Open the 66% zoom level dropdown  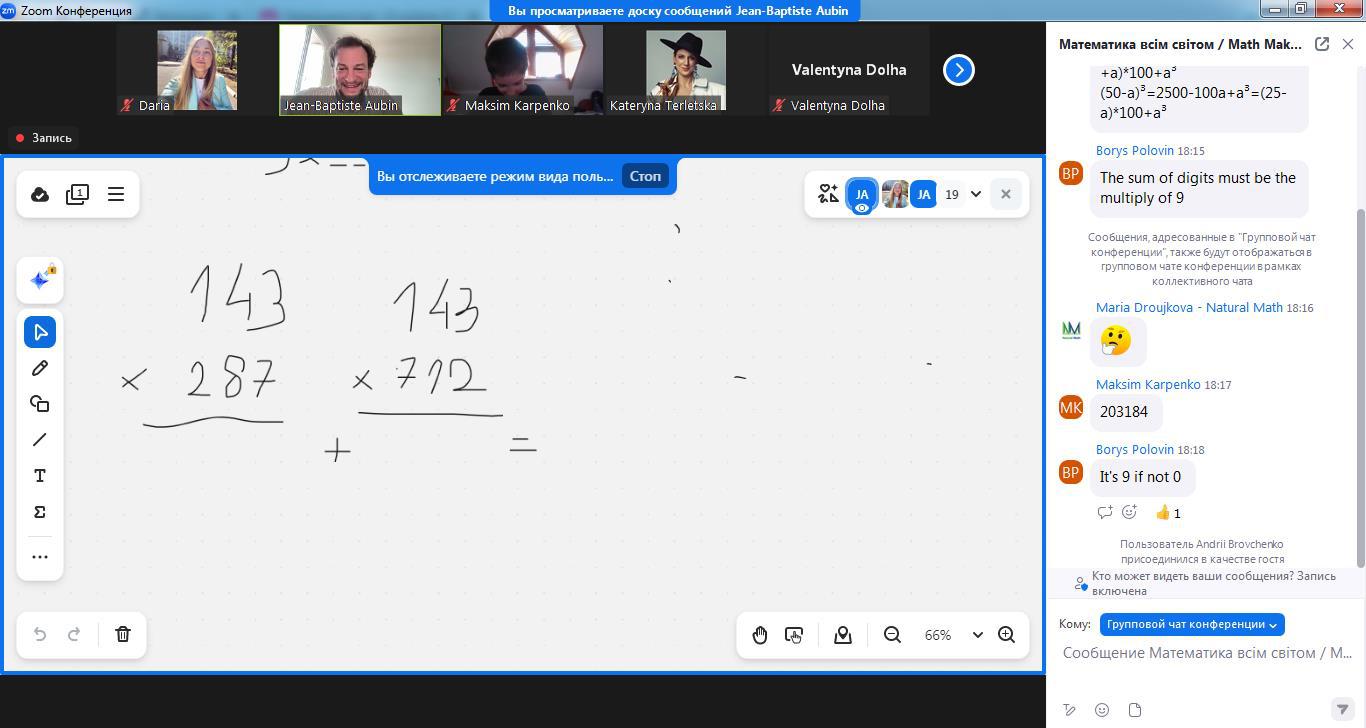click(977, 635)
